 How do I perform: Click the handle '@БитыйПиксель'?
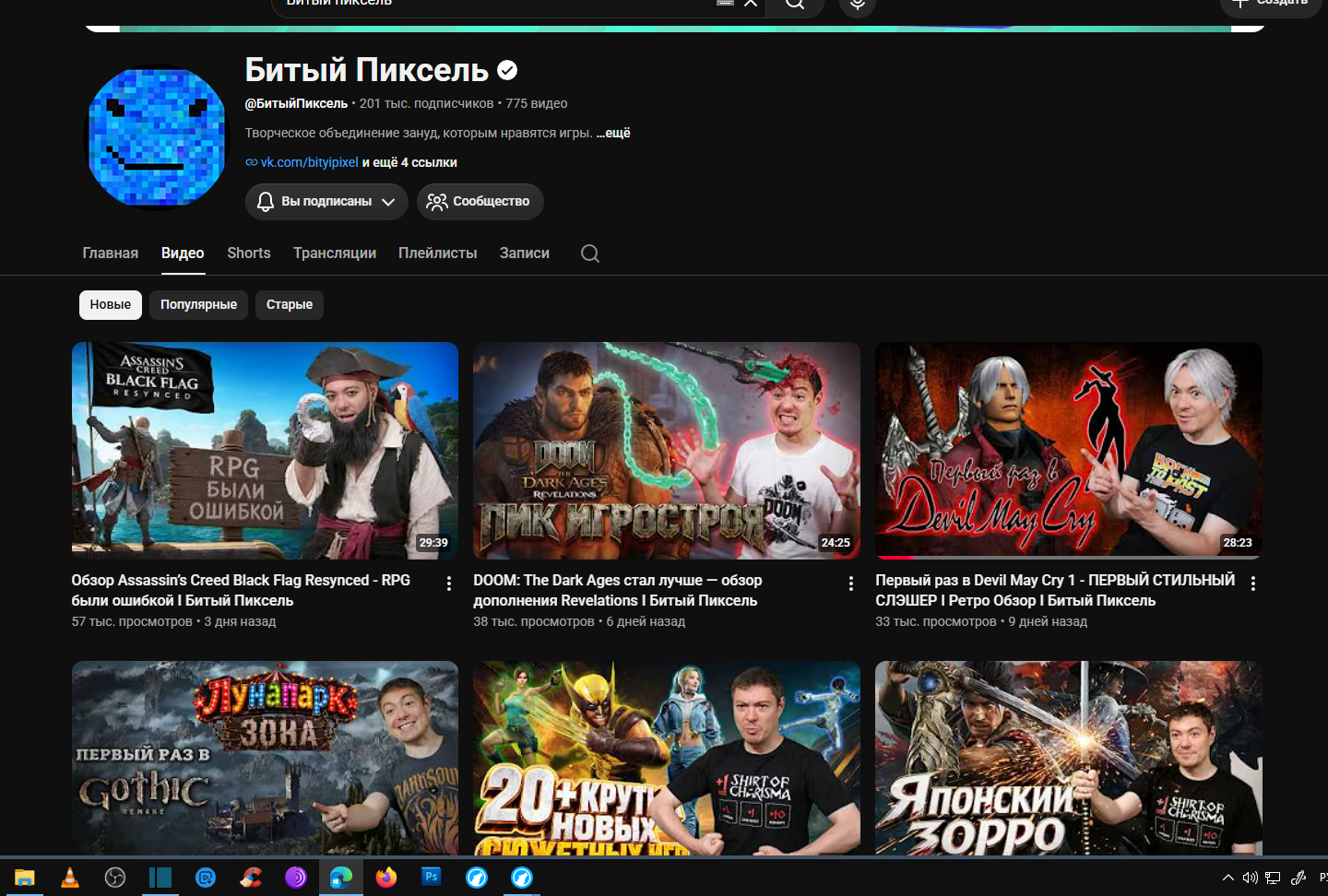click(x=296, y=103)
